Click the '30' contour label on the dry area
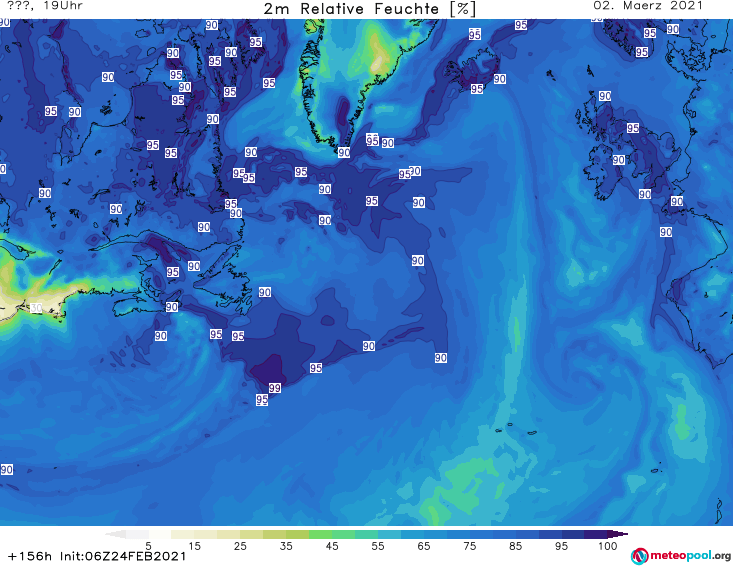733x566 pixels. click(36, 308)
